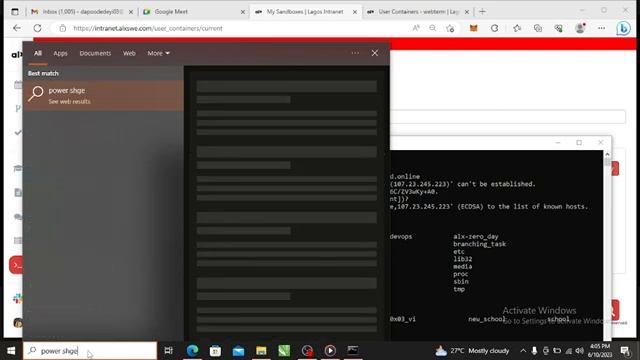
Task: Switch to the User Containers webterm tab
Action: click(x=418, y=12)
